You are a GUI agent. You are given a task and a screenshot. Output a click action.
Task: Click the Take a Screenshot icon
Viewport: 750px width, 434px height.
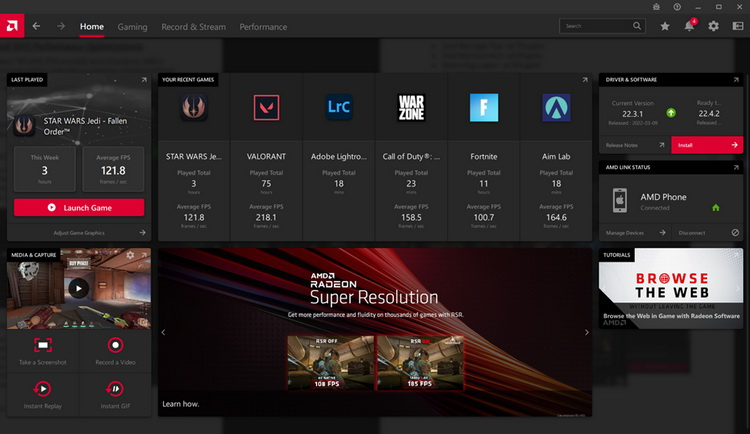[43, 345]
